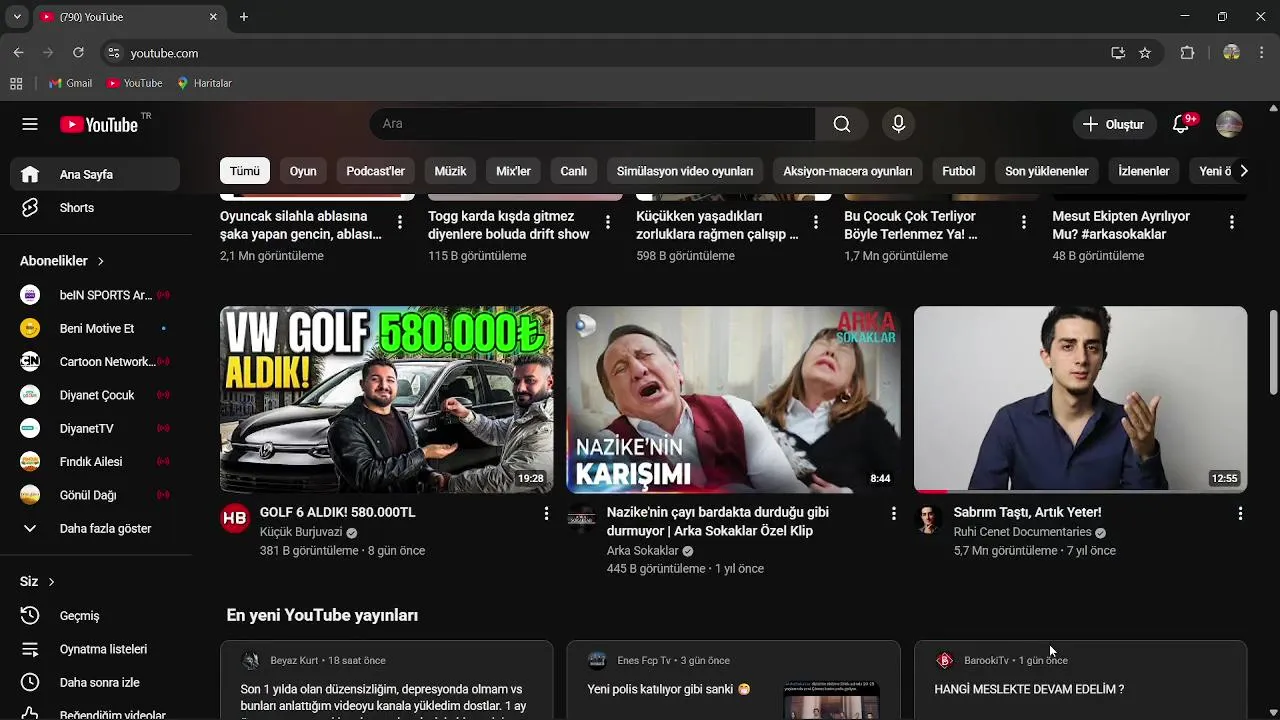Open Oynatma listeleri in sidebar
1280x720 pixels.
tap(96, 649)
